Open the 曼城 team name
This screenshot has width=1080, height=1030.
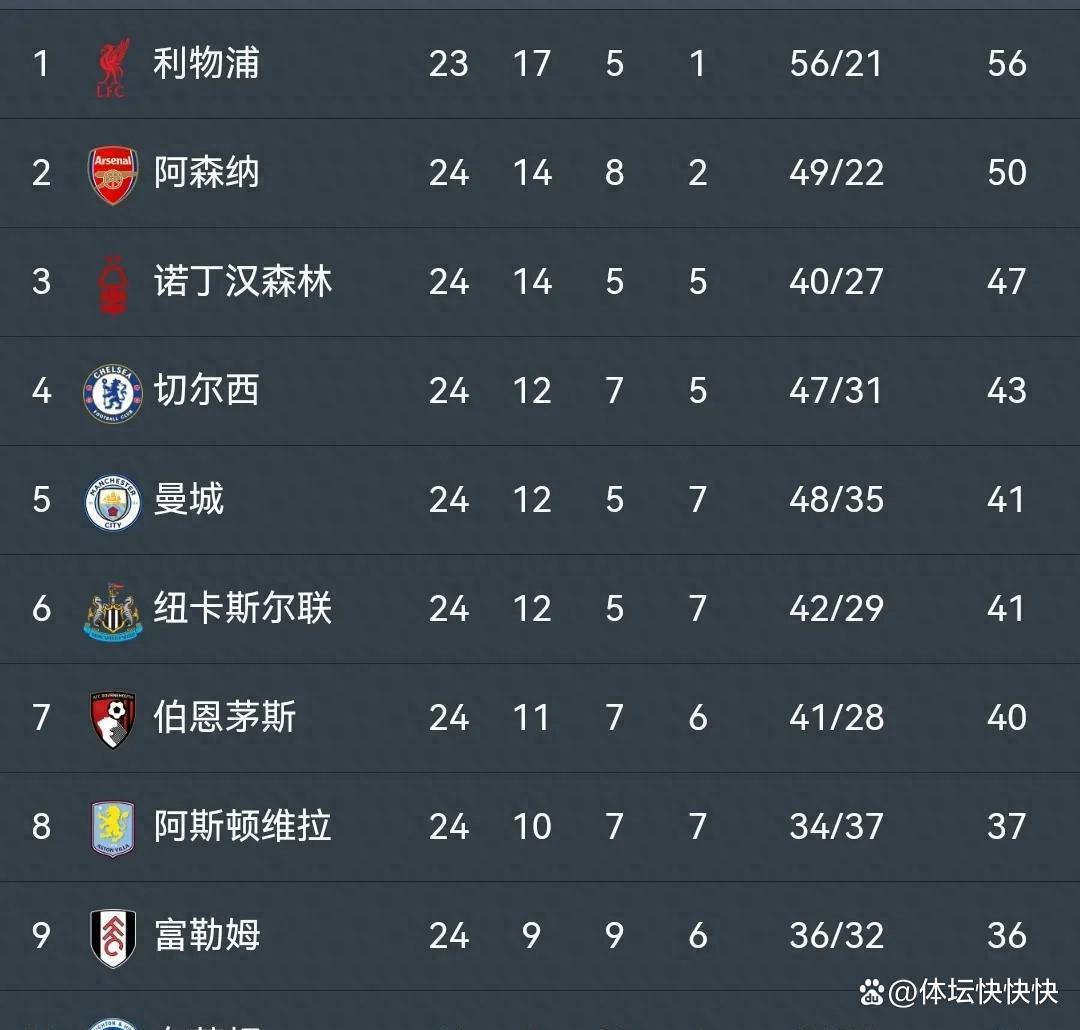[x=188, y=500]
